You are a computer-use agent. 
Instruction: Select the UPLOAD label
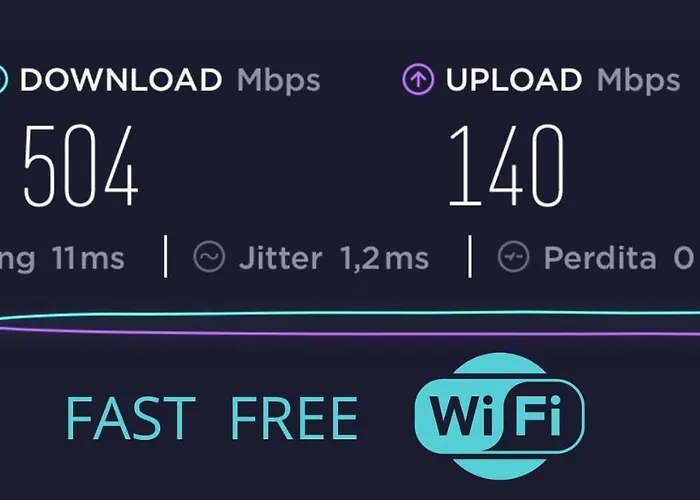(x=514, y=80)
